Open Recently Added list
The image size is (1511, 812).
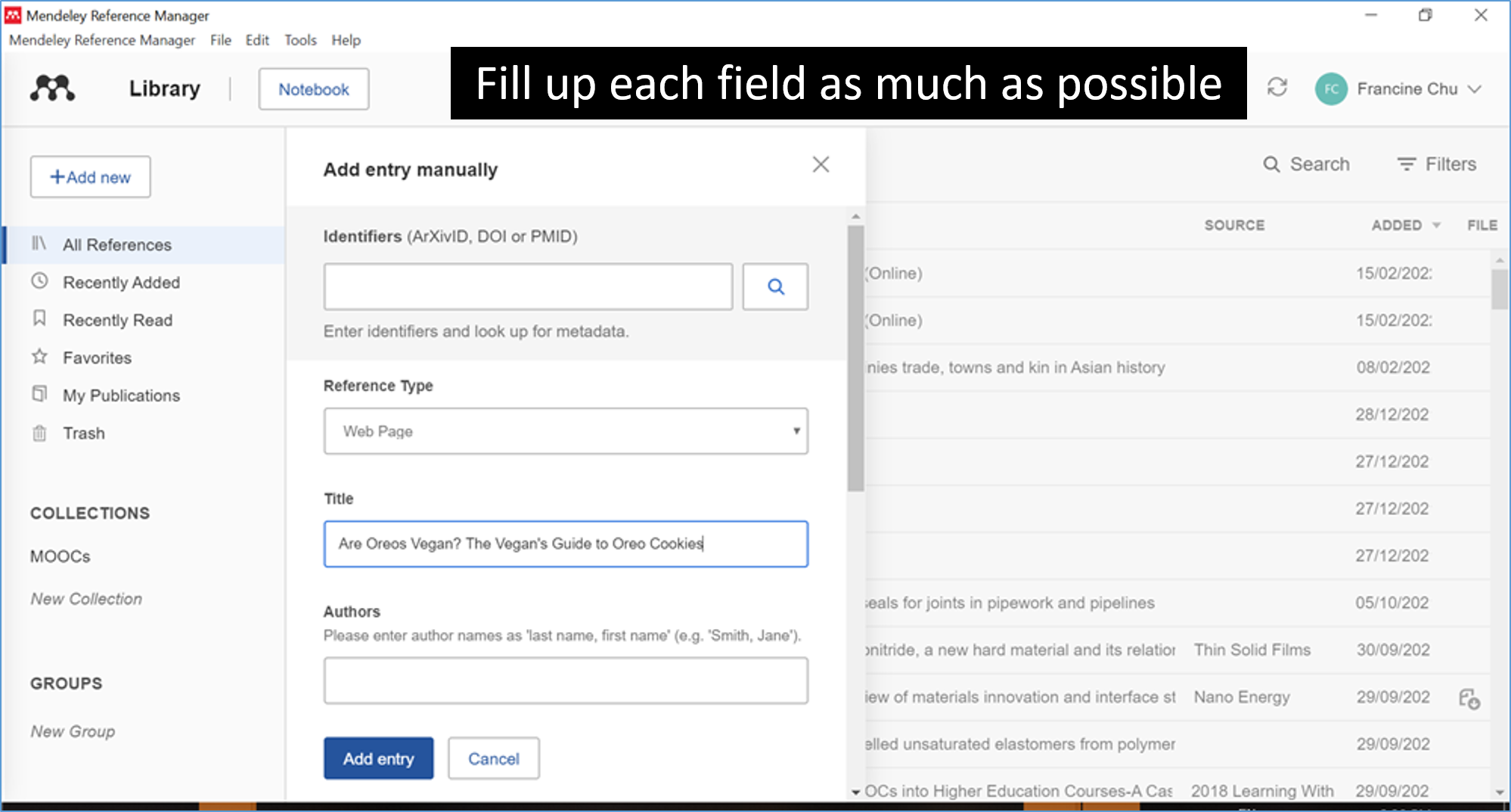[x=121, y=282]
